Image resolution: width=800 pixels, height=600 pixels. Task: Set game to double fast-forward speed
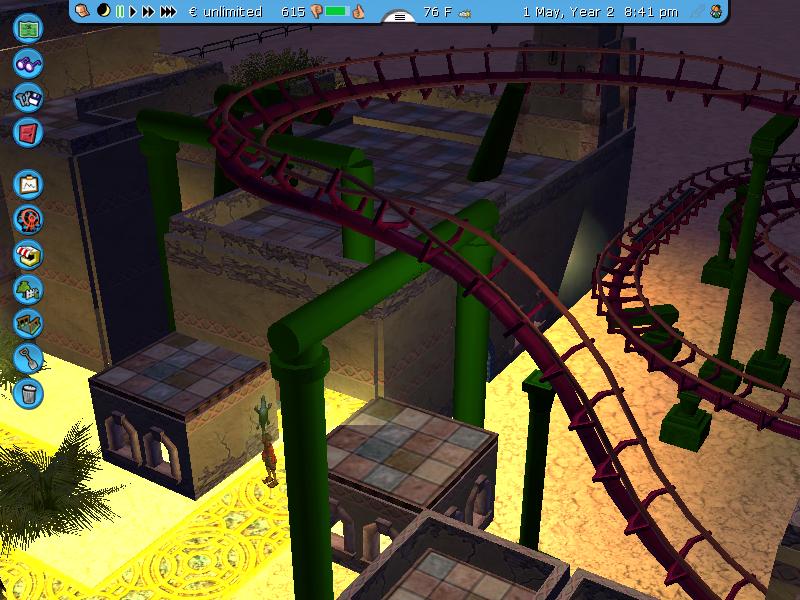148,11
